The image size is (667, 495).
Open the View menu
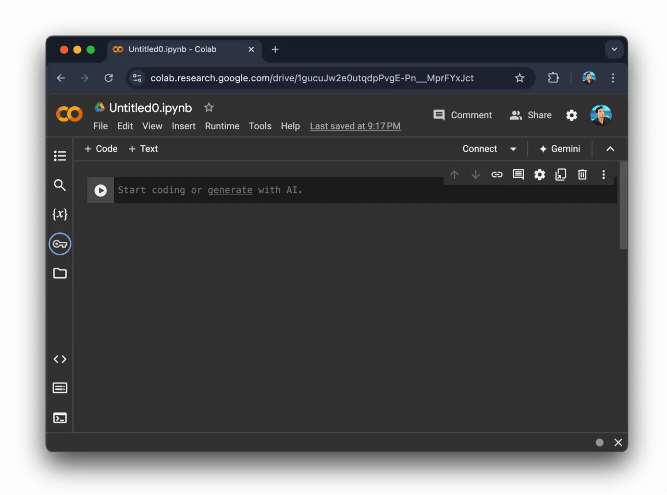tap(152, 126)
